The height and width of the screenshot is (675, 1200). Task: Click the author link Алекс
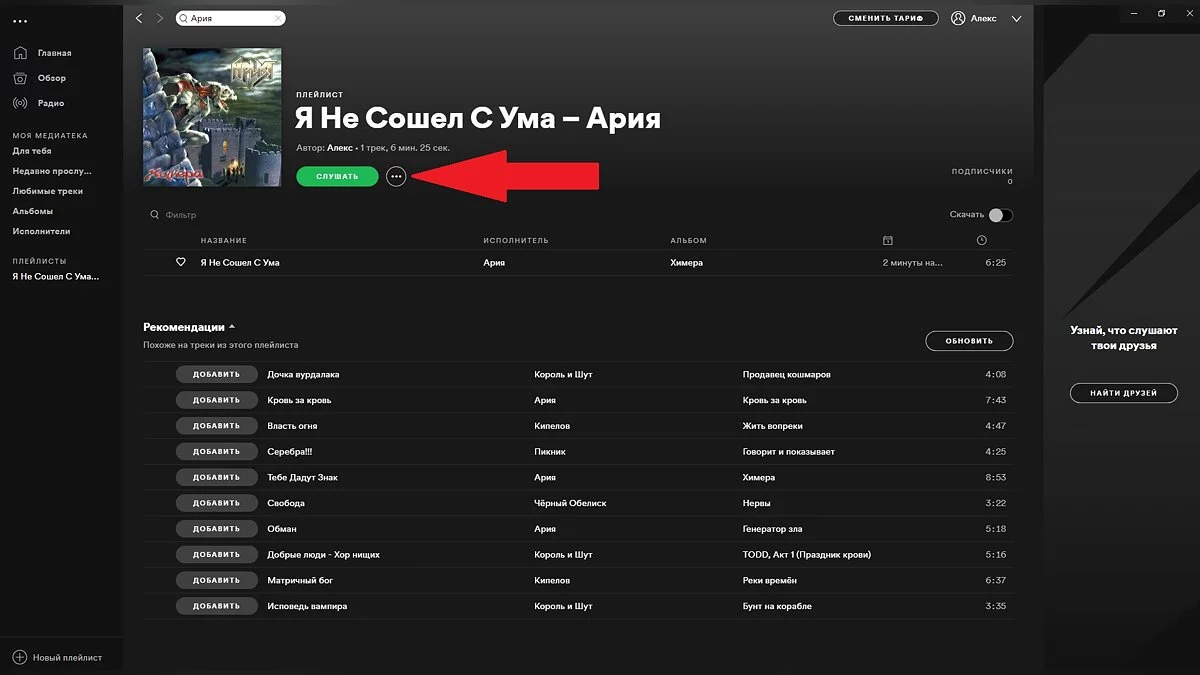(x=342, y=147)
